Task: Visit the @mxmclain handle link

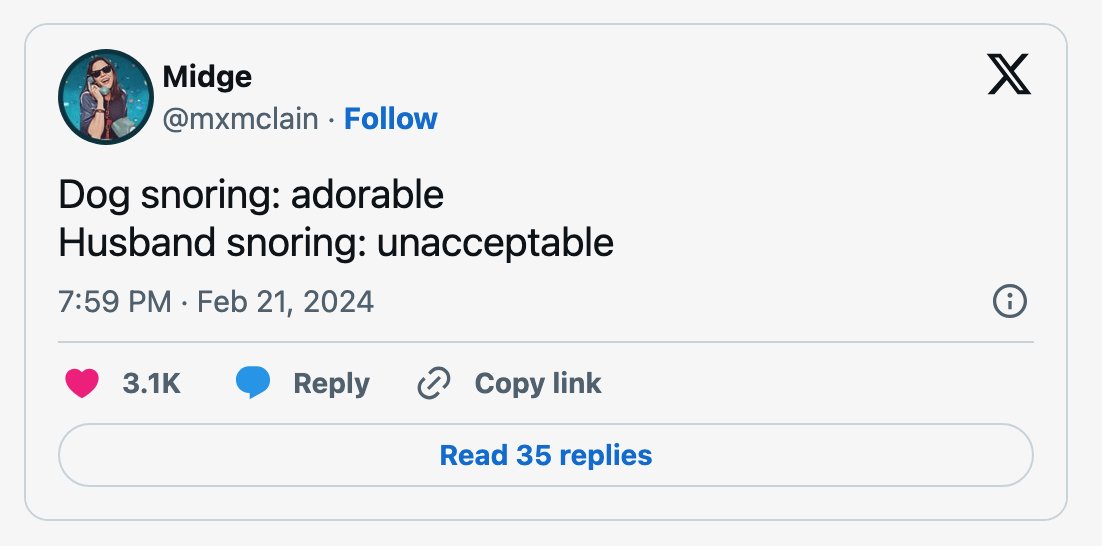Action: point(240,119)
